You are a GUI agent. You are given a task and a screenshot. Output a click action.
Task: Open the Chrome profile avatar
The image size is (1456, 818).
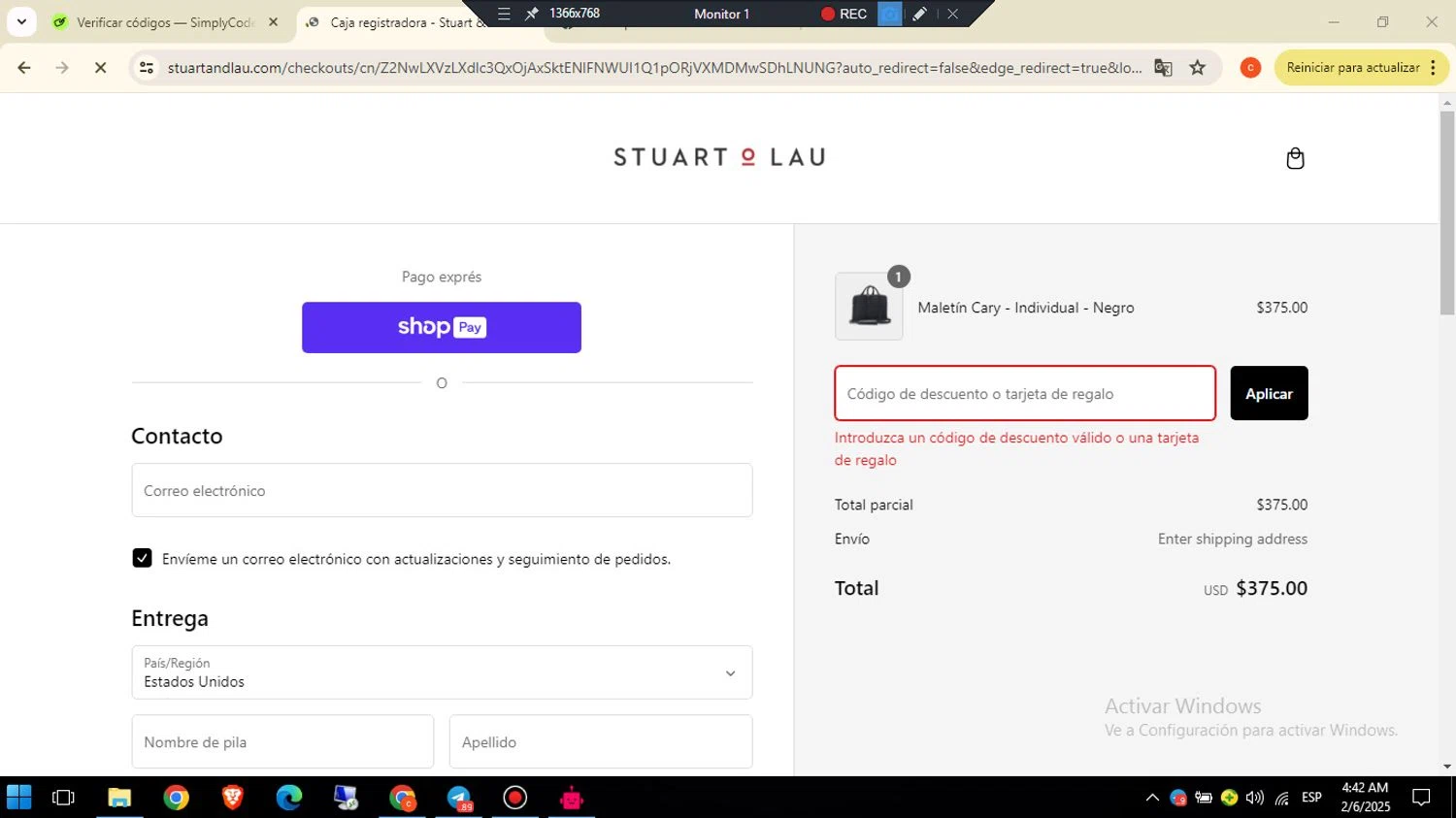pos(1250,67)
